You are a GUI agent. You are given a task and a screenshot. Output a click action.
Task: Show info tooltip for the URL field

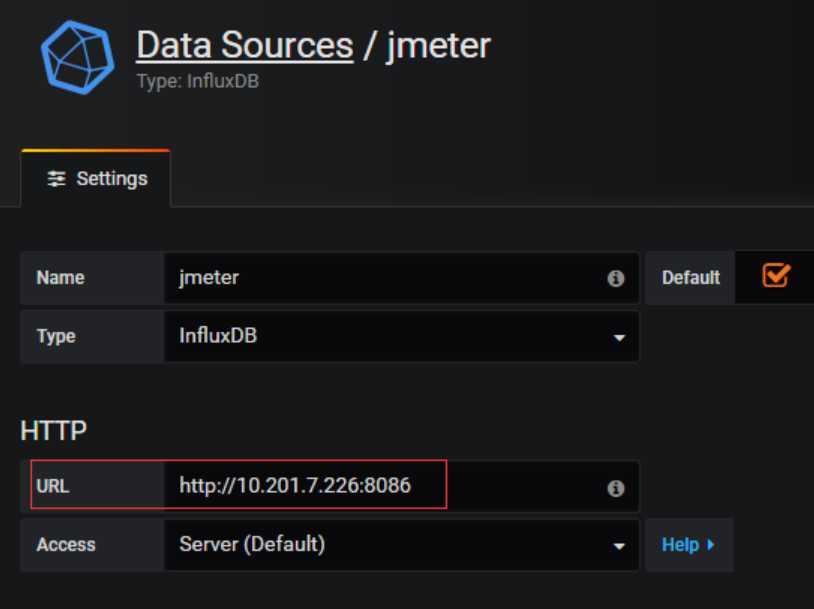tap(615, 488)
